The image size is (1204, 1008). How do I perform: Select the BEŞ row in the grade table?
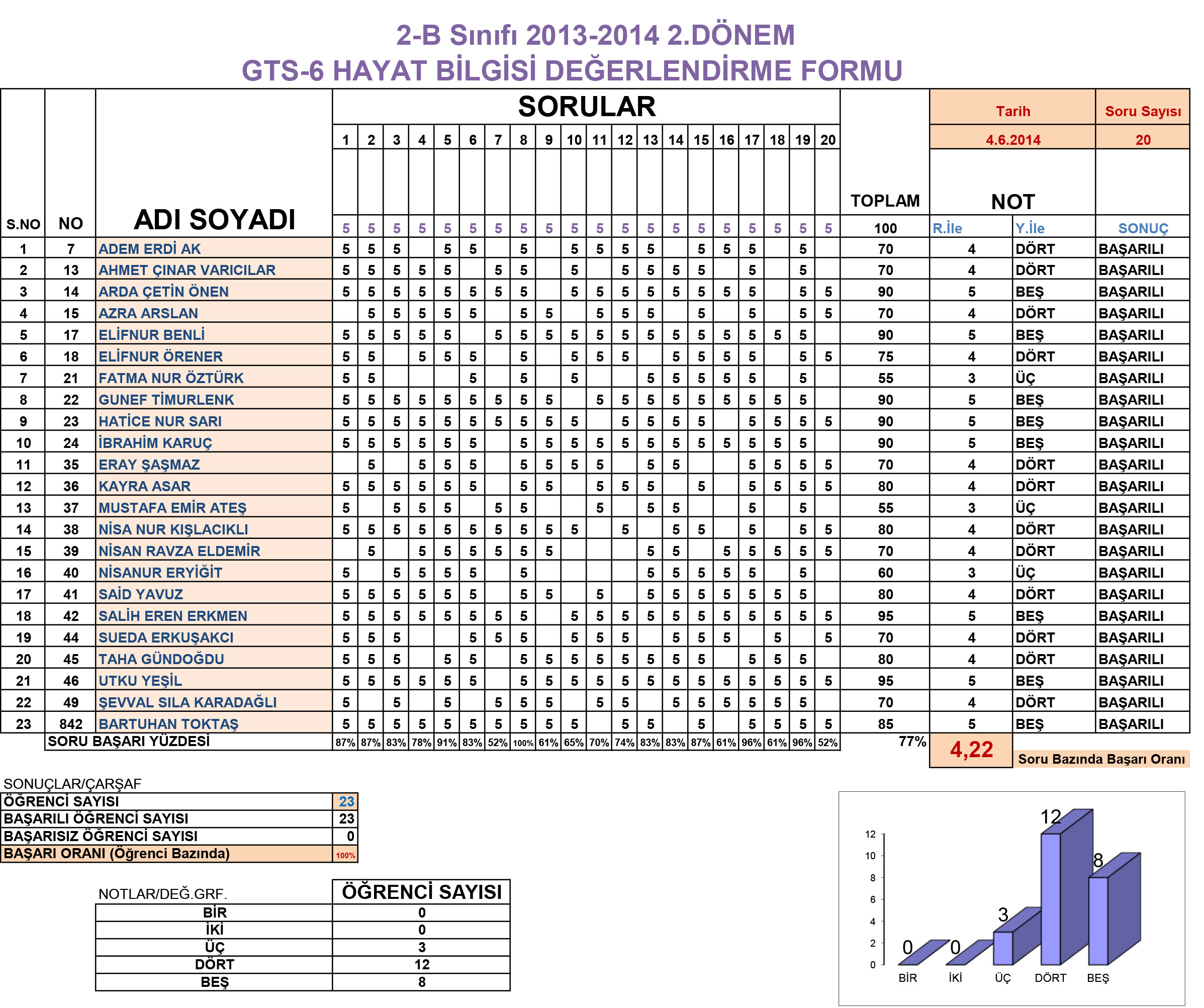click(x=303, y=983)
